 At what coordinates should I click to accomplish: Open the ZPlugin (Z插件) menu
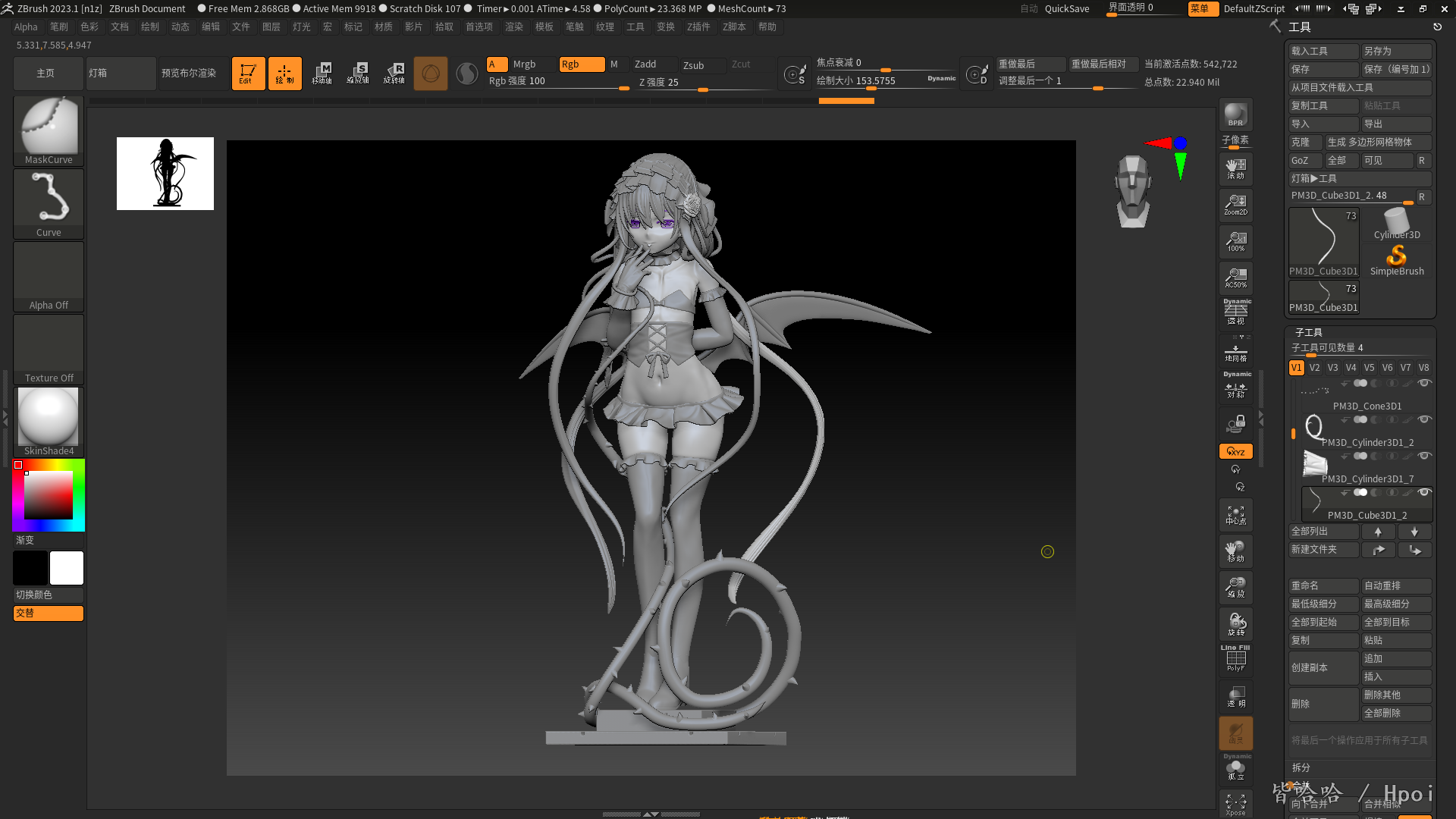698,27
